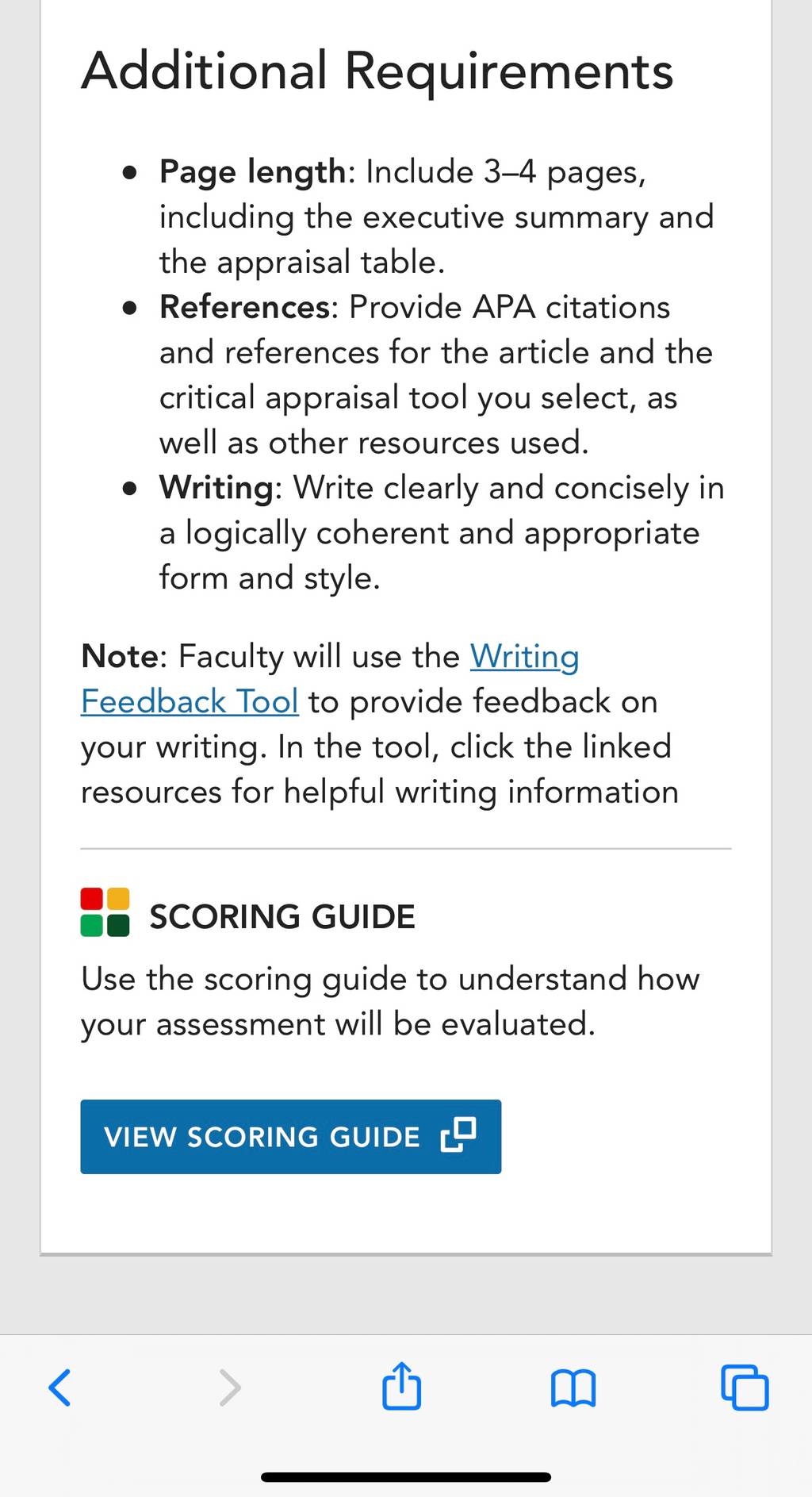Select the References bullet item

pyautogui.click(x=436, y=374)
